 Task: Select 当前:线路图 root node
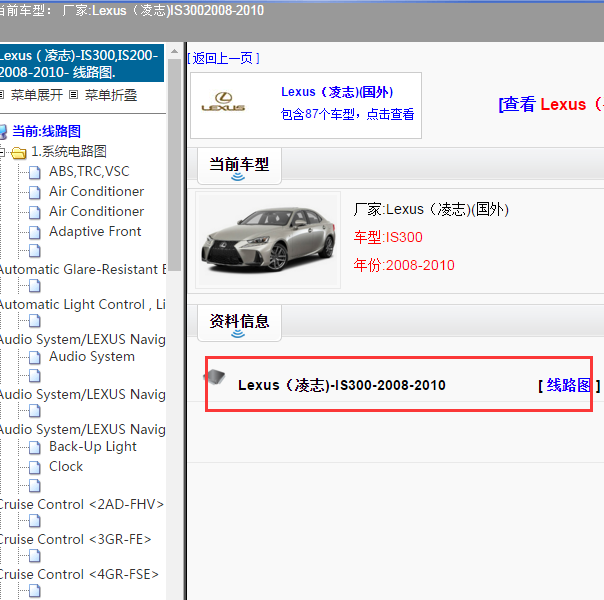pos(46,131)
